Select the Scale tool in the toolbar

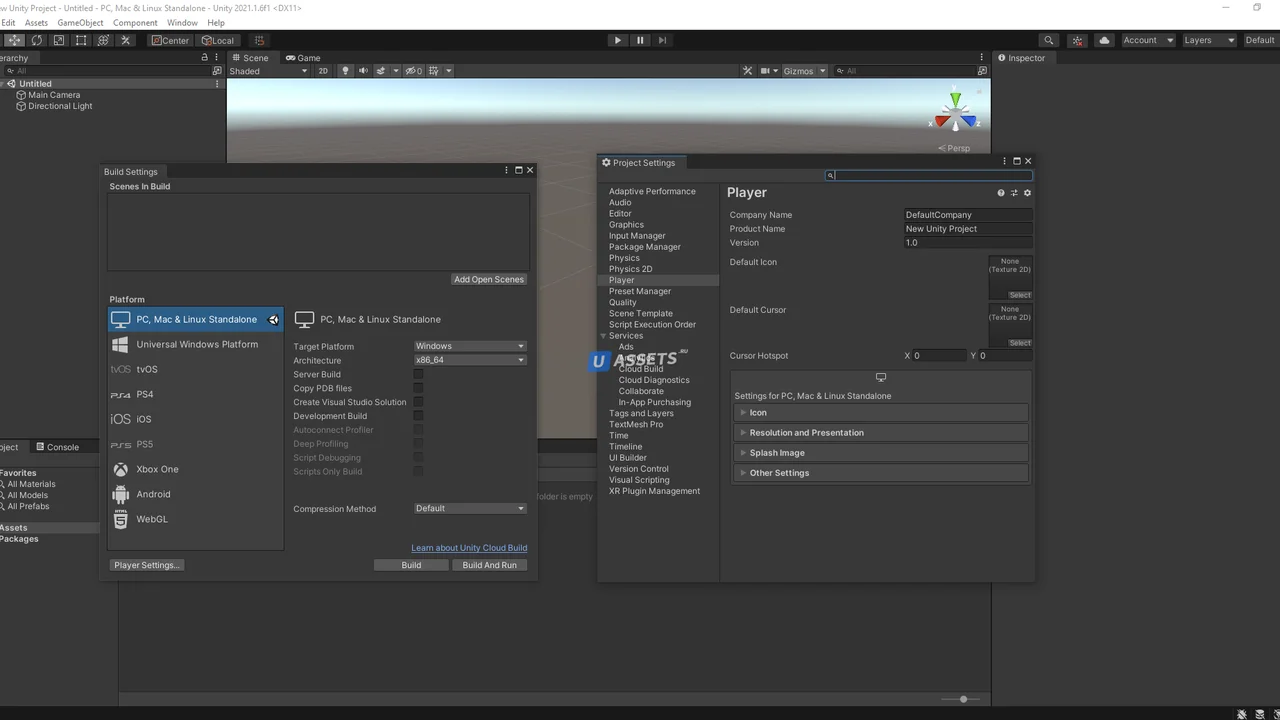click(59, 40)
